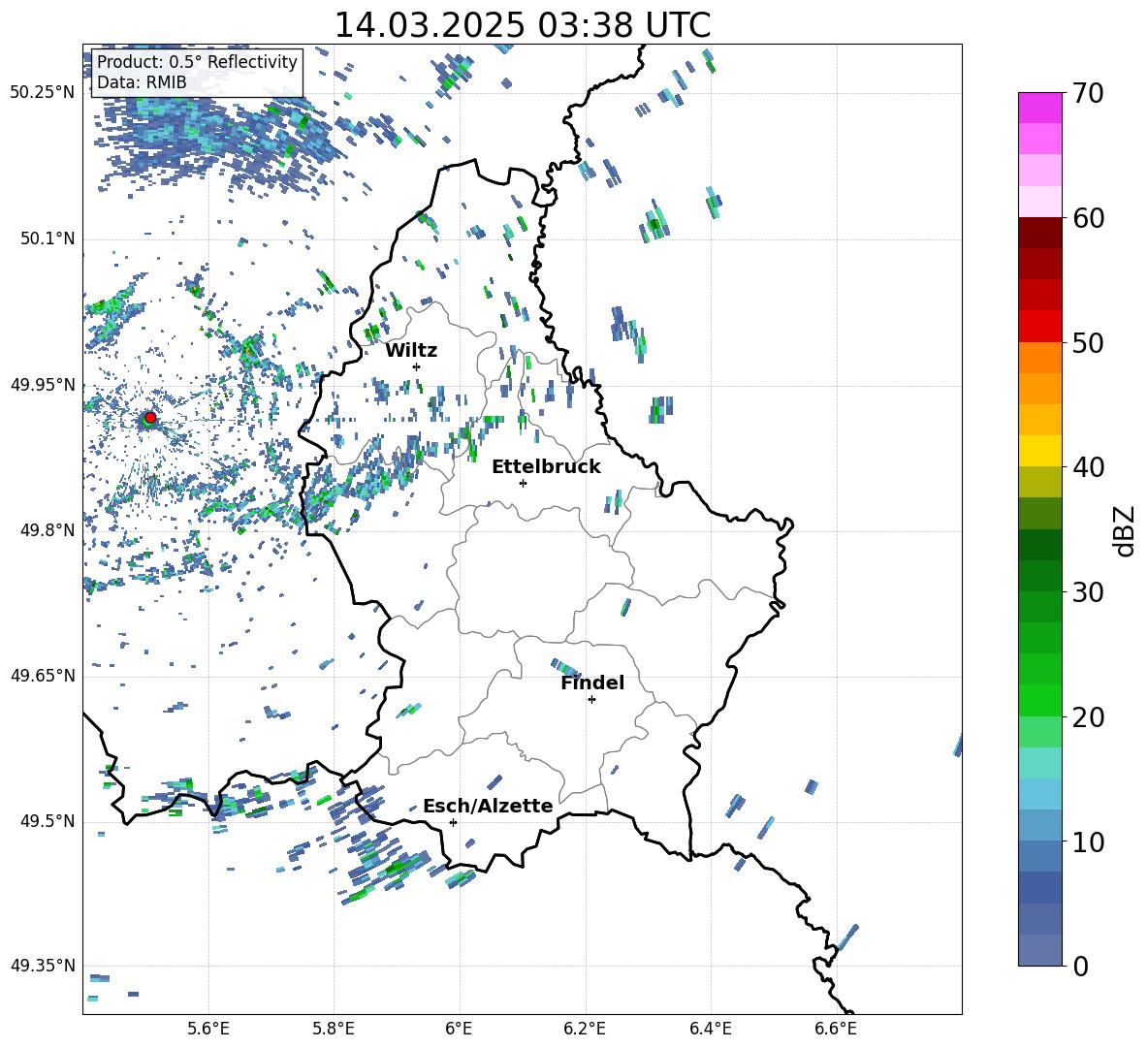Click the 6°E longitude label
The height and width of the screenshot is (1048, 1148).
[459, 1029]
